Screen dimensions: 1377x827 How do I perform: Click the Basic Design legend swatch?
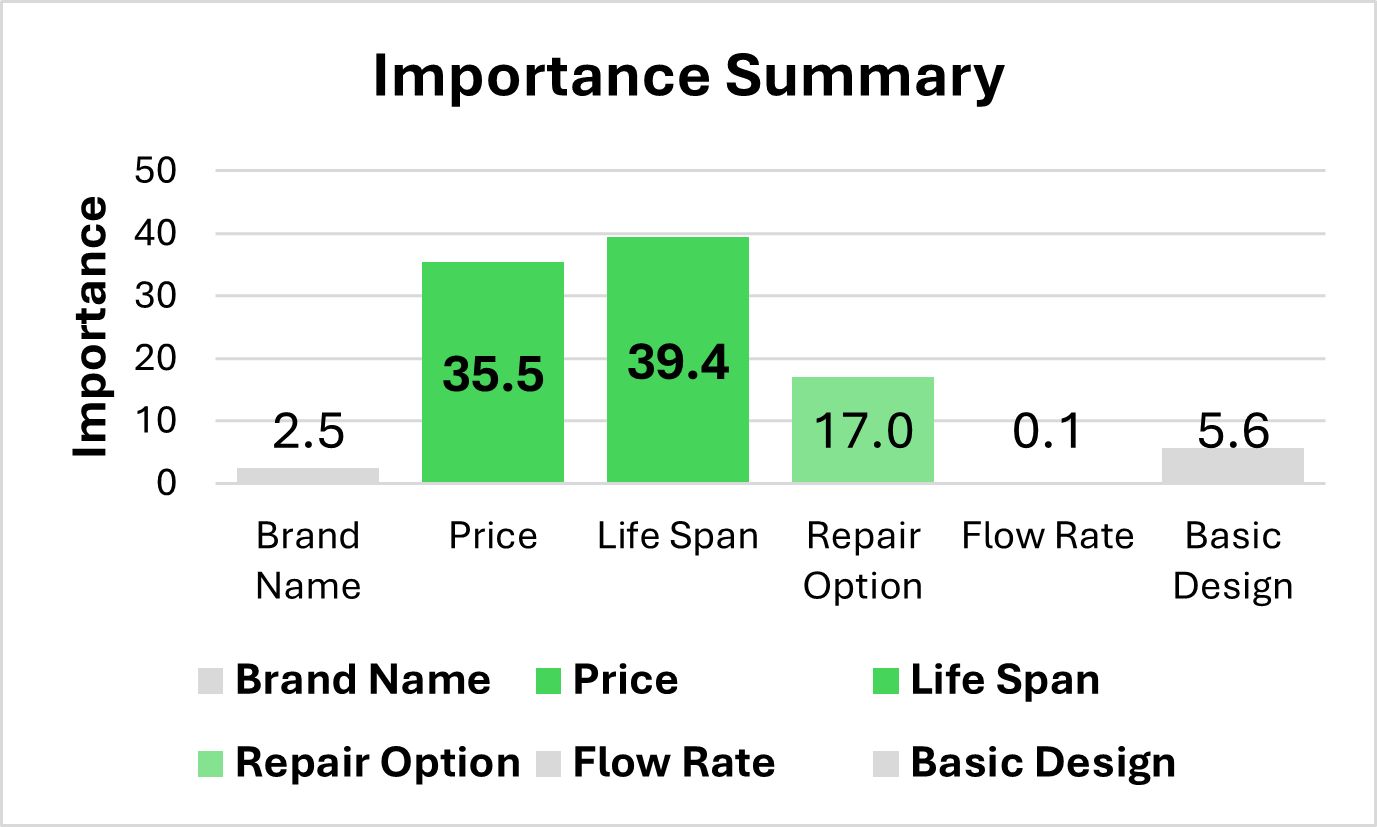coord(886,764)
